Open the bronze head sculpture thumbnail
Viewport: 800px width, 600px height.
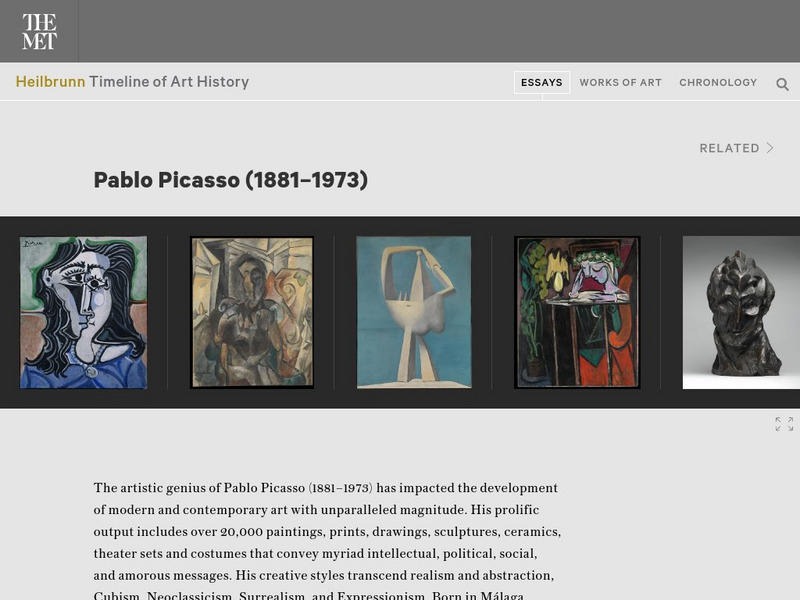click(741, 312)
